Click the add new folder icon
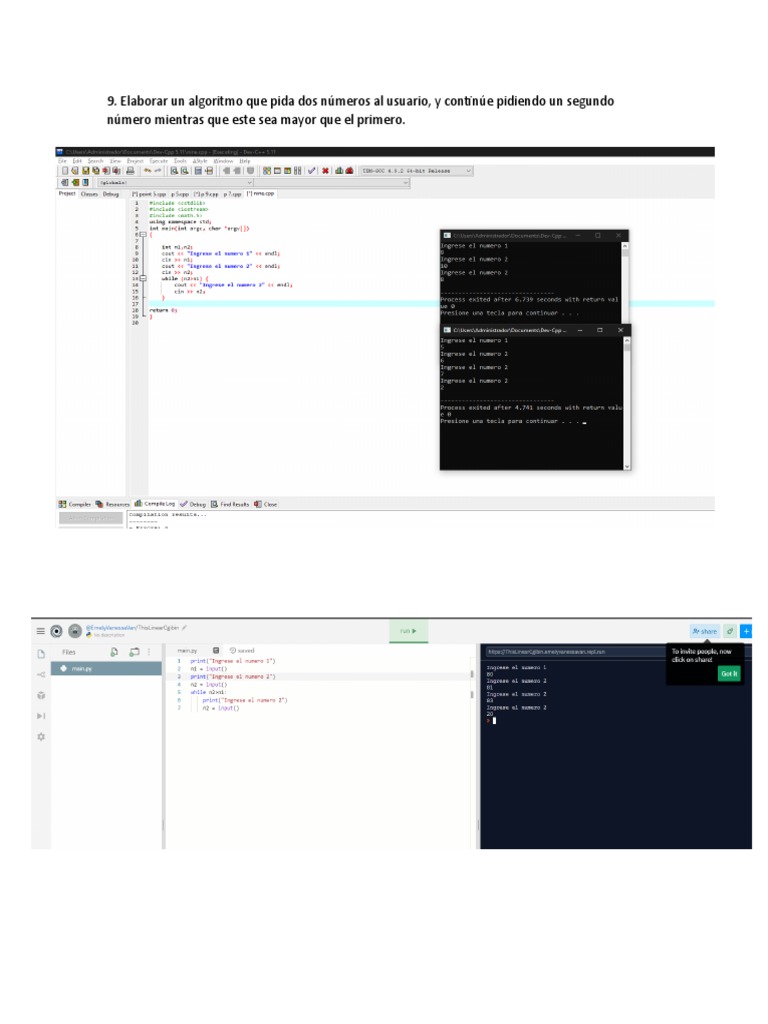The height and width of the screenshot is (1024, 768). click(x=134, y=652)
